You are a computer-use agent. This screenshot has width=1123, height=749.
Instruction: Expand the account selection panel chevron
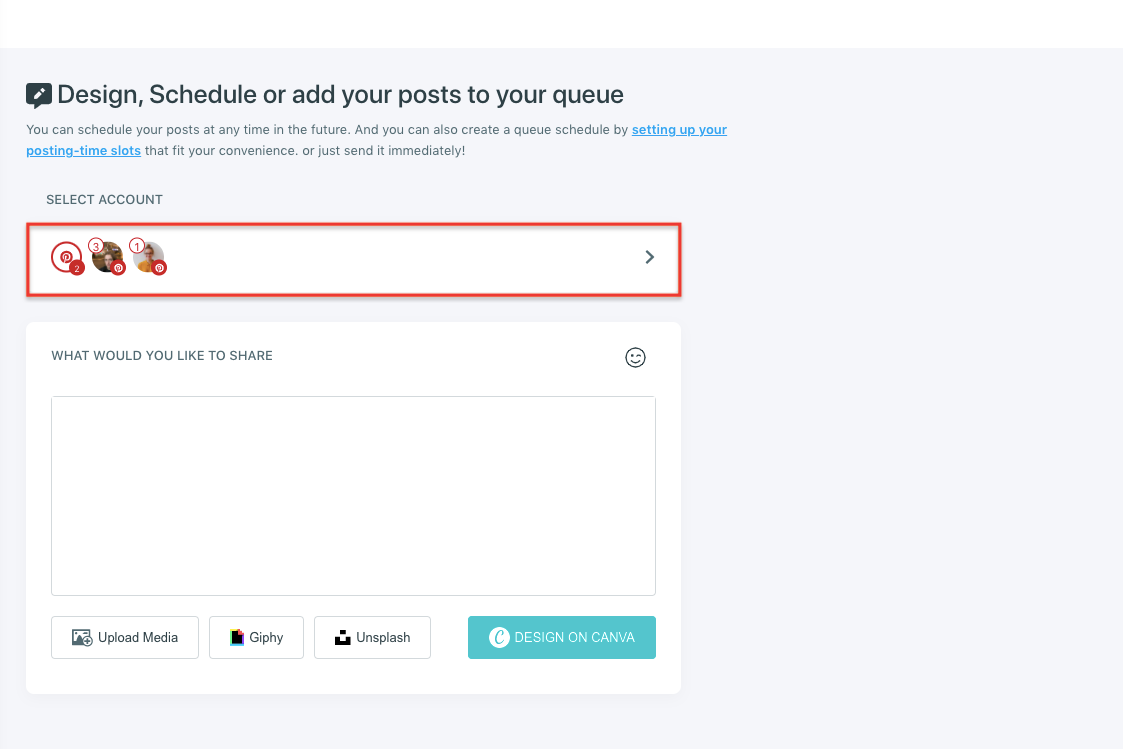pos(649,257)
